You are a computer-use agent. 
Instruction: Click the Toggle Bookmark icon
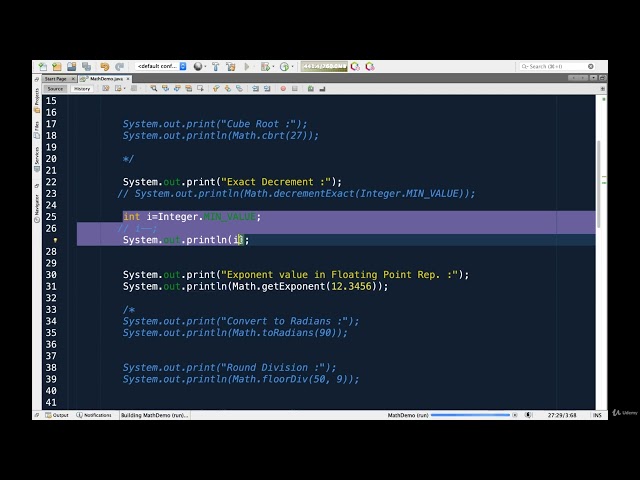239,89
